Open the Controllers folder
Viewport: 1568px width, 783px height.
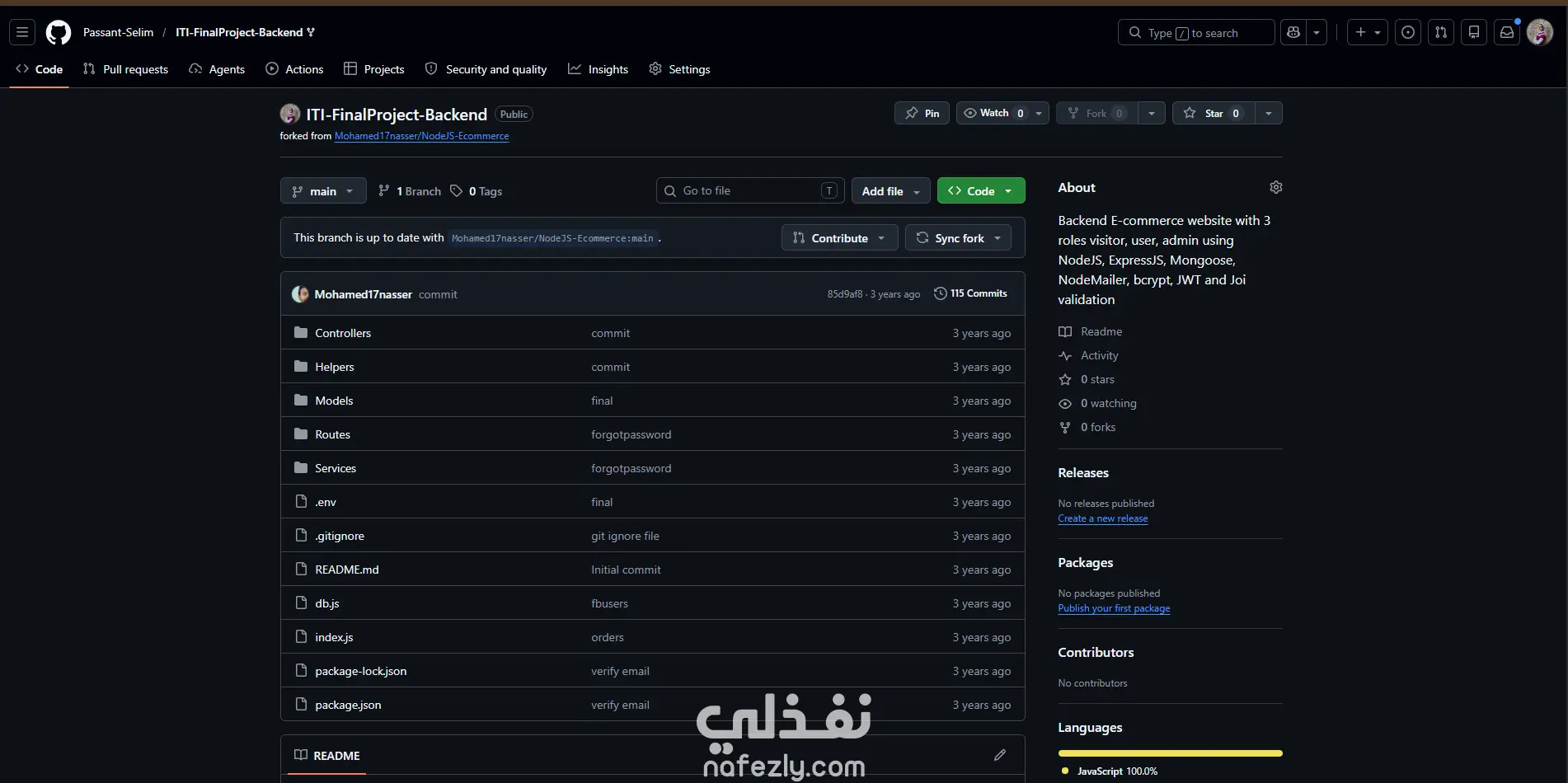pos(343,333)
